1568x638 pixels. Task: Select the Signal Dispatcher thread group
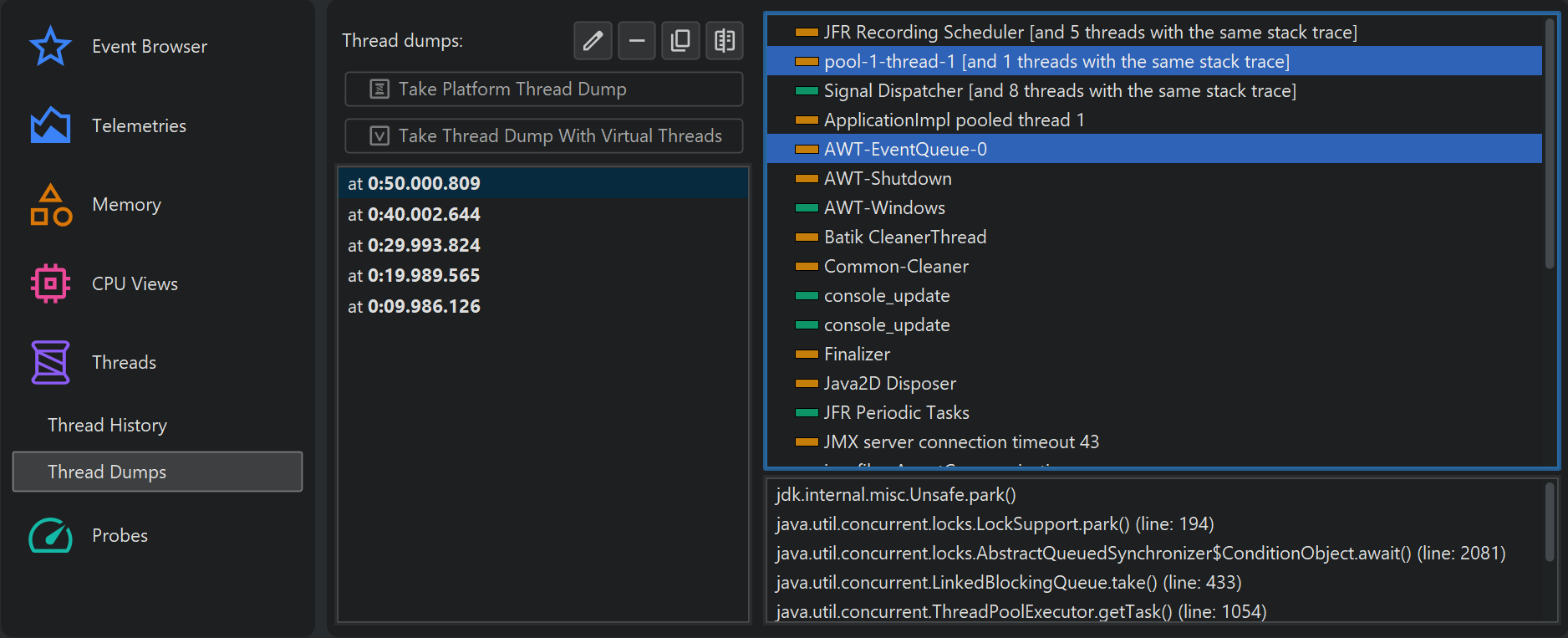[x=1059, y=90]
